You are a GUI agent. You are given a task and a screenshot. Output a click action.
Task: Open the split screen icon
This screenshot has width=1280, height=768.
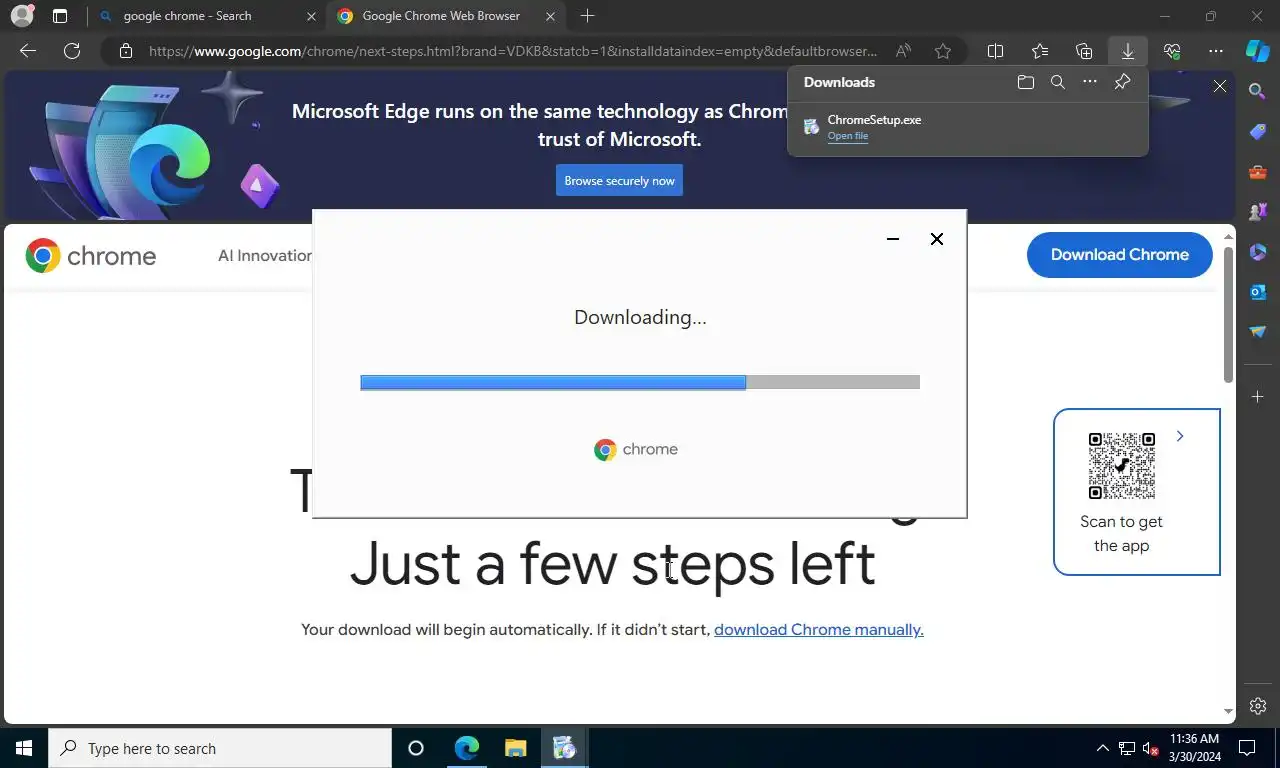tap(996, 51)
